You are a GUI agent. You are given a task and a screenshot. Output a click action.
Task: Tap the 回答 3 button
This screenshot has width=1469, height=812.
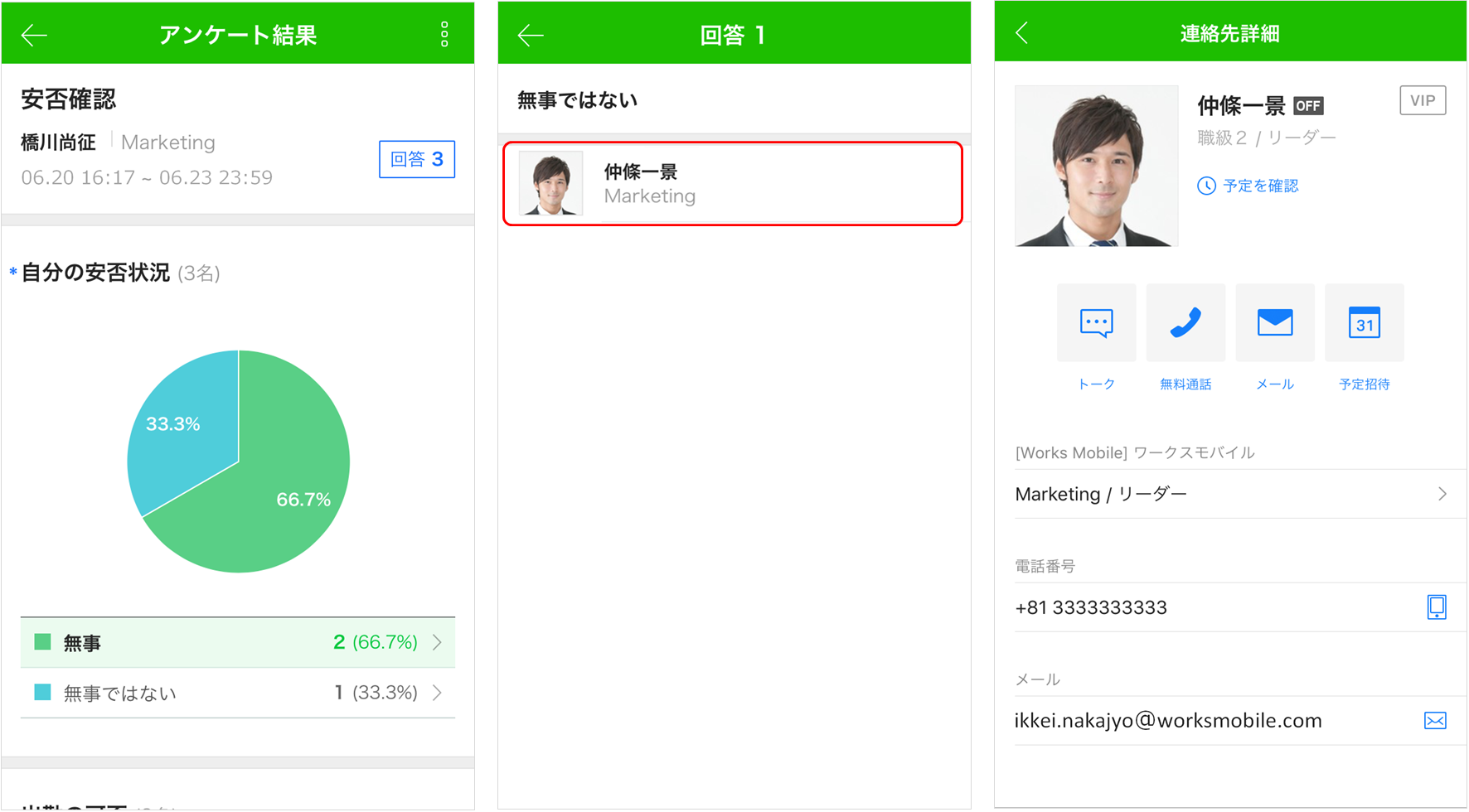click(x=416, y=159)
